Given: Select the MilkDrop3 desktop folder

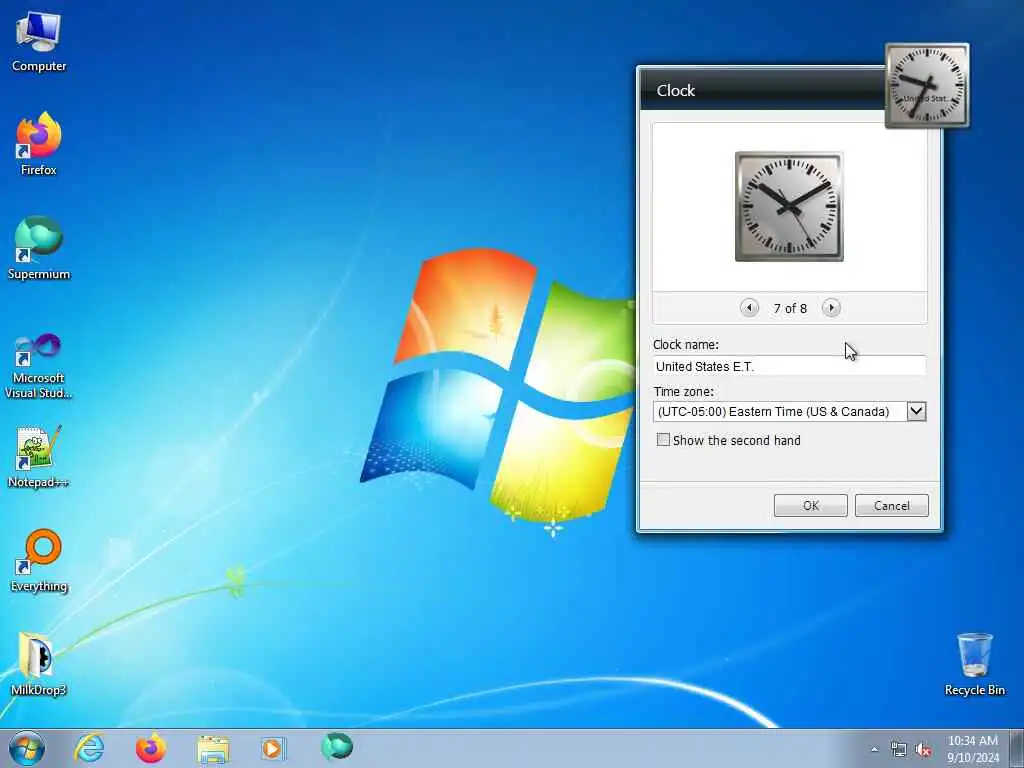Looking at the screenshot, I should tap(39, 664).
